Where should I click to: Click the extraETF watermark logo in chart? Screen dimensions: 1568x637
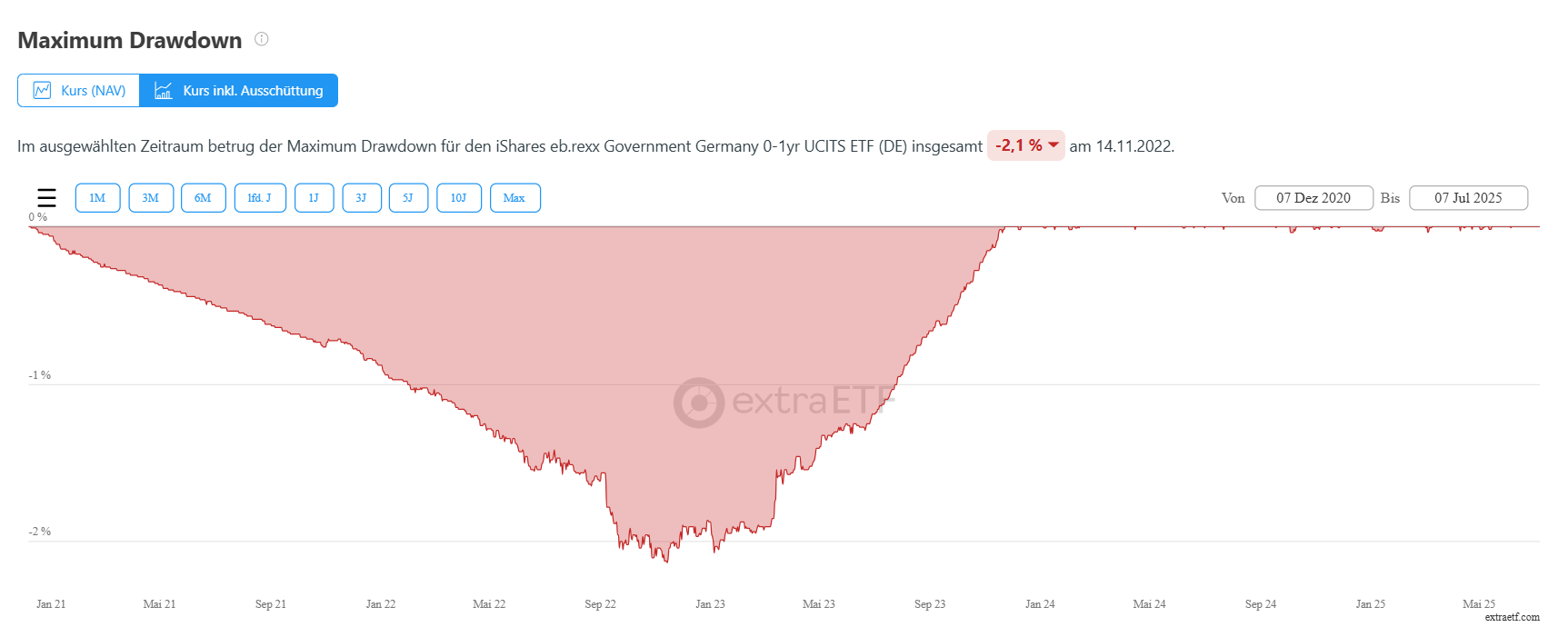click(784, 402)
